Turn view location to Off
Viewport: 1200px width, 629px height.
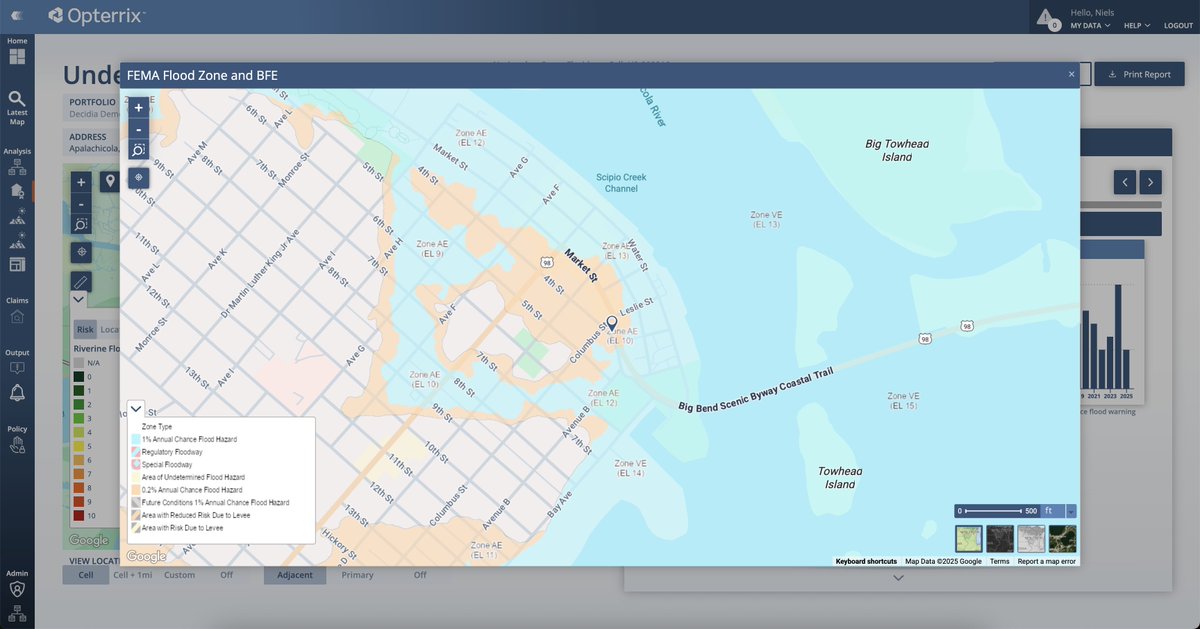point(226,575)
